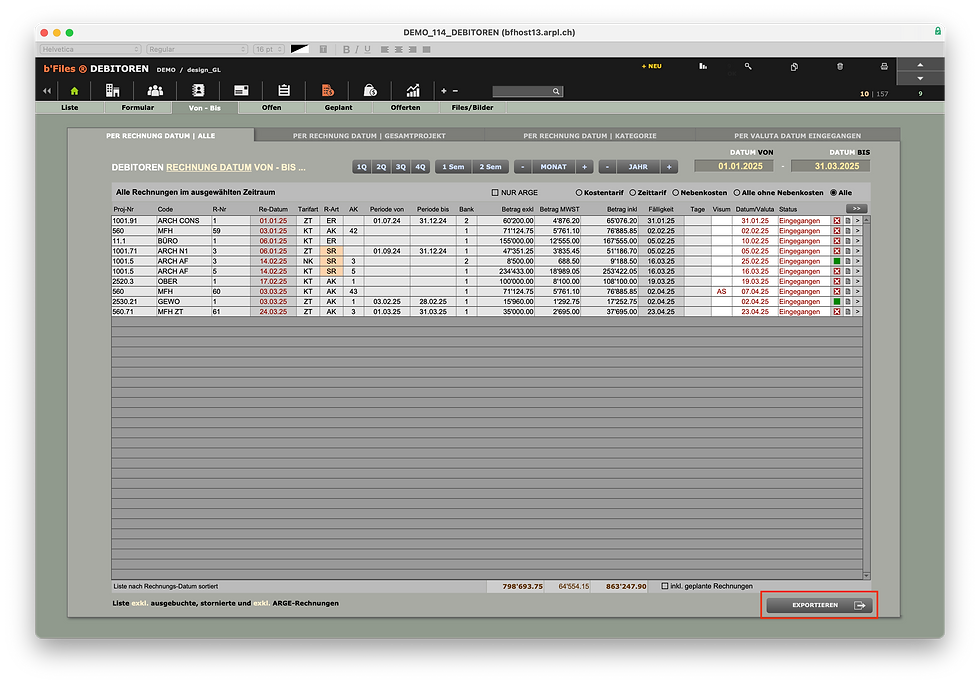The image size is (980, 685).
Task: Open the 16 pt font size dropdown
Action: pos(269,49)
